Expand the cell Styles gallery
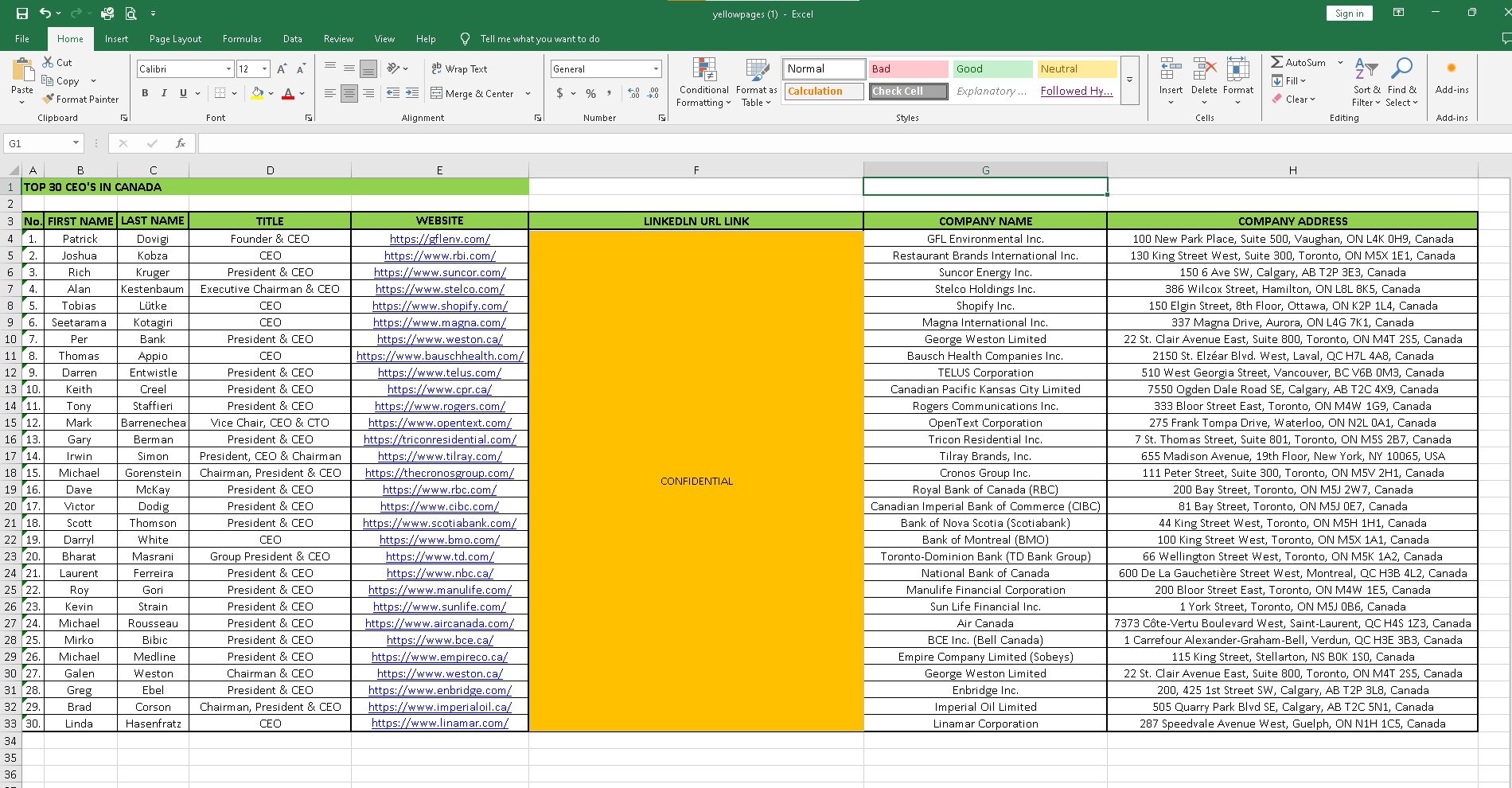The image size is (1512, 788). [1129, 80]
